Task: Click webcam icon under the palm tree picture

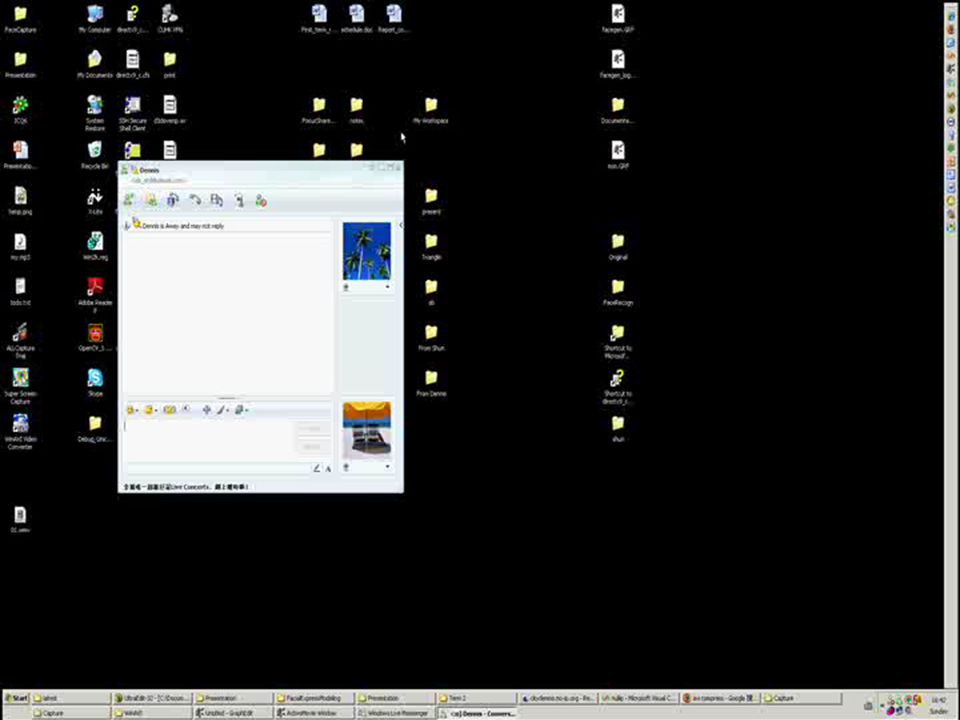Action: (x=347, y=287)
